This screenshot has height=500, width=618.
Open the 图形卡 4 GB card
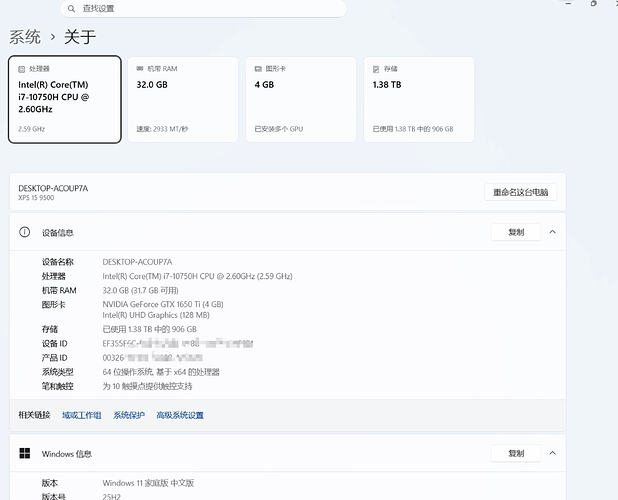[x=301, y=99]
